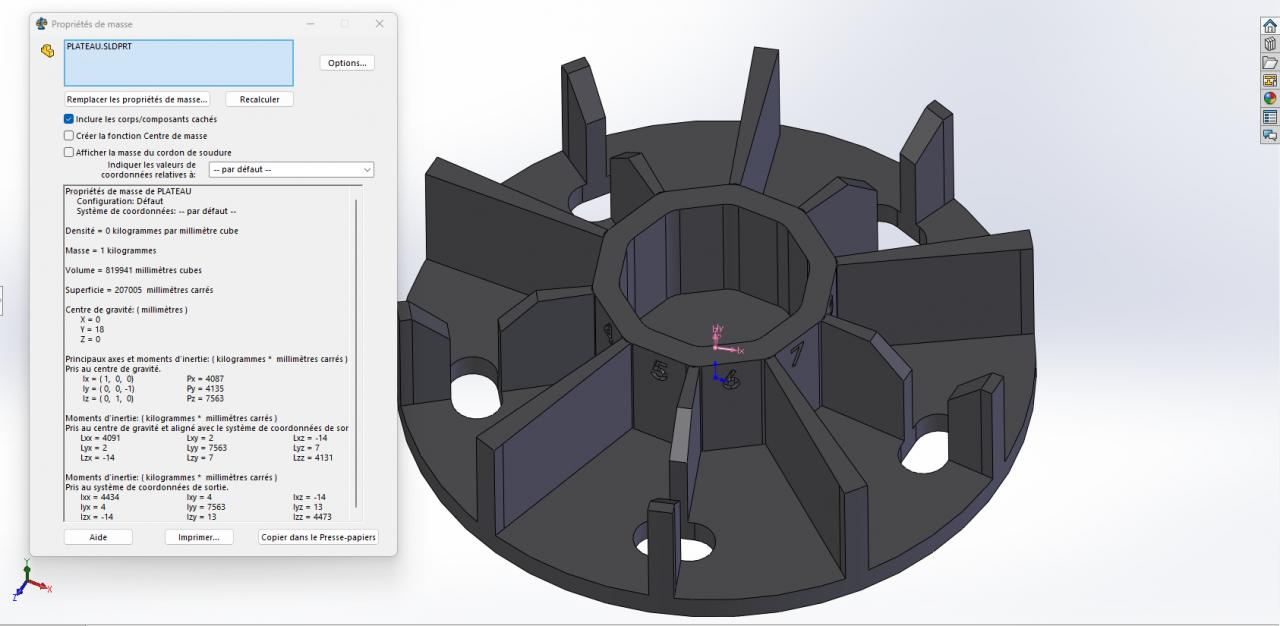This screenshot has width=1280, height=626.
Task: Click the 'Y = 18' center of gravity value
Action: (90, 329)
